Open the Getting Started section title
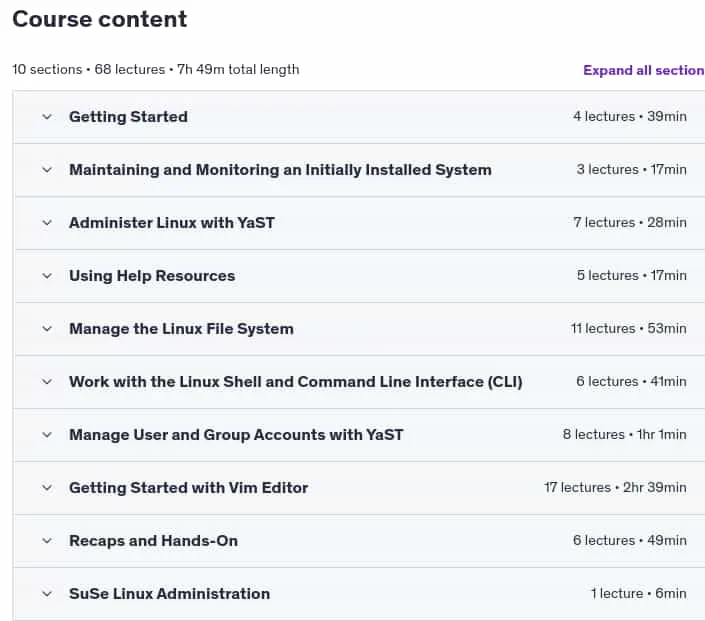This screenshot has height=621, width=705. [128, 117]
